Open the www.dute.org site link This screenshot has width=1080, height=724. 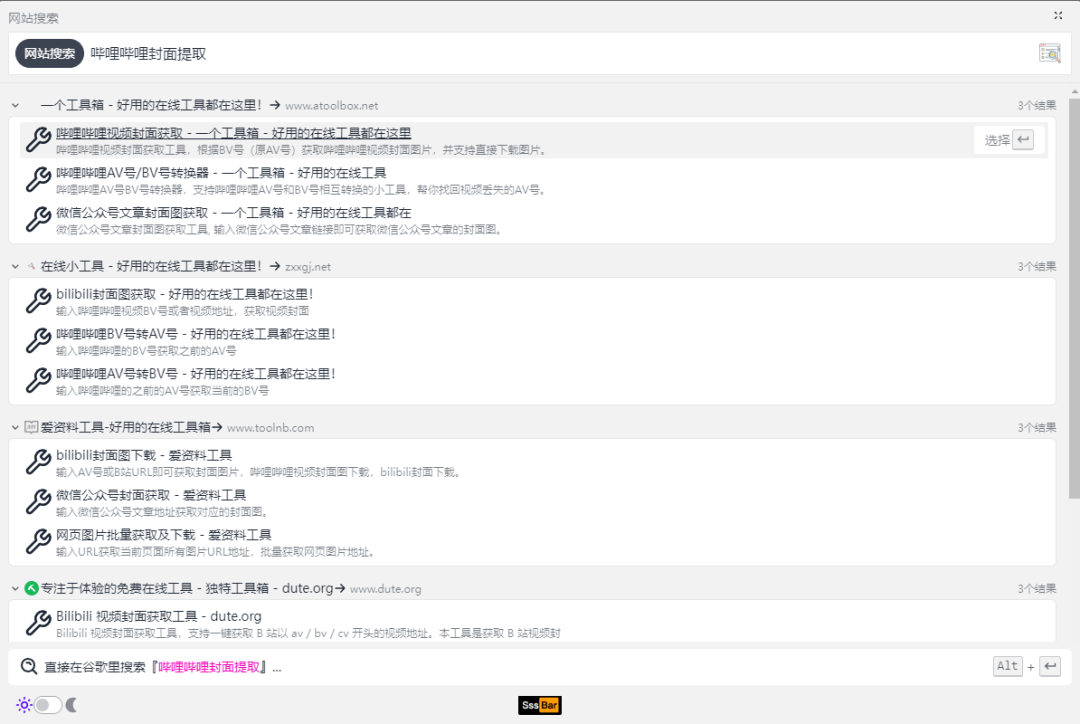pos(385,589)
